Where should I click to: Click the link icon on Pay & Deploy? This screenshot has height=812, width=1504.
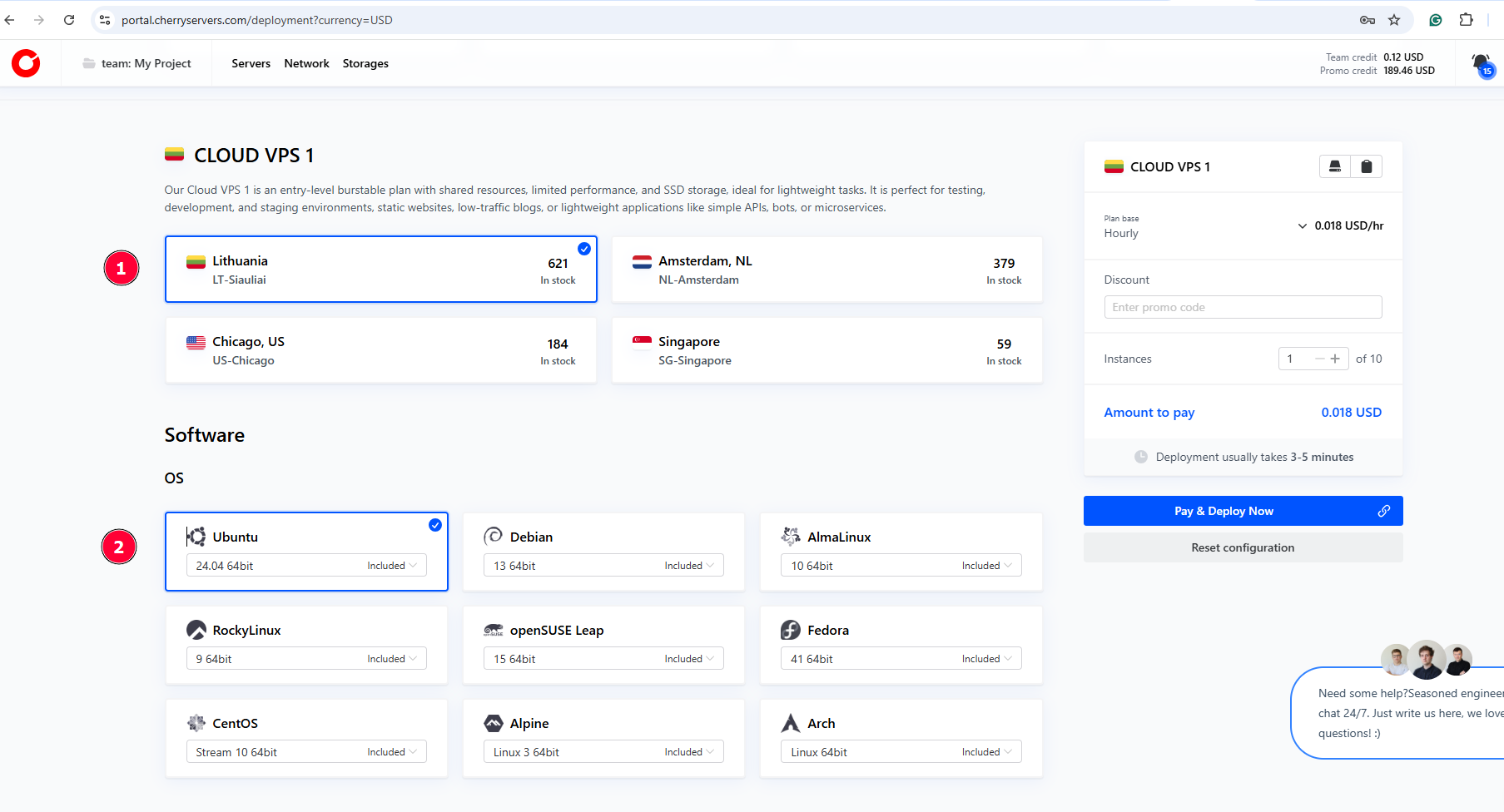1383,511
